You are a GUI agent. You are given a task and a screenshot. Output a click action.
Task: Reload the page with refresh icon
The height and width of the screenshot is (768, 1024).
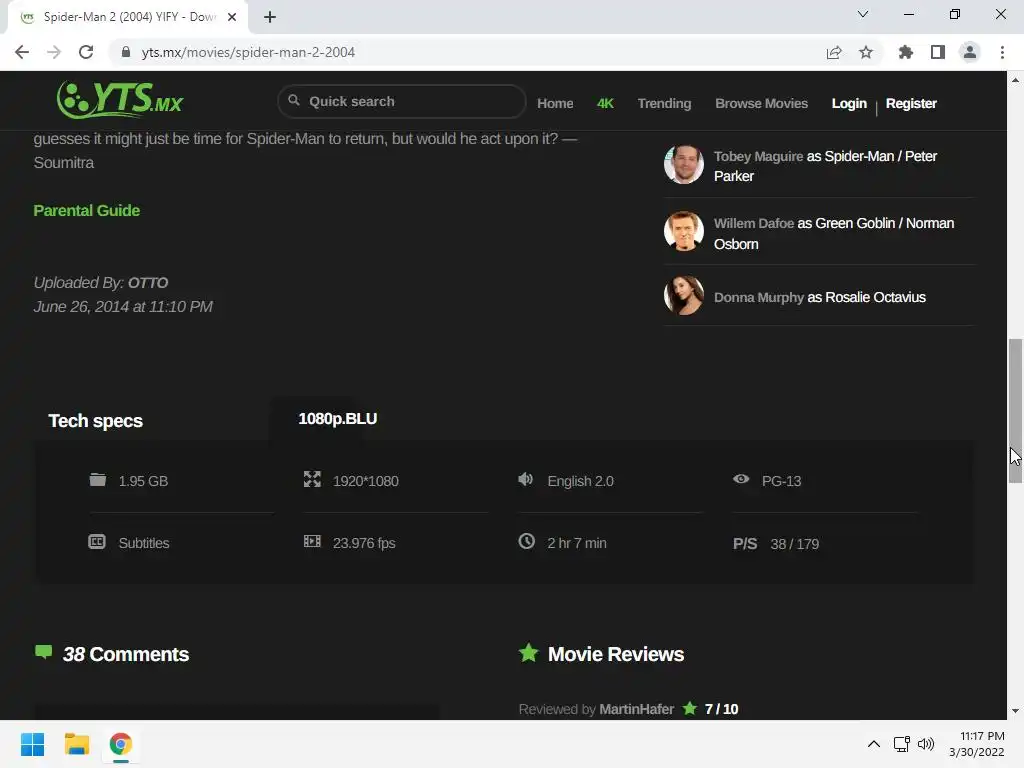tap(86, 52)
